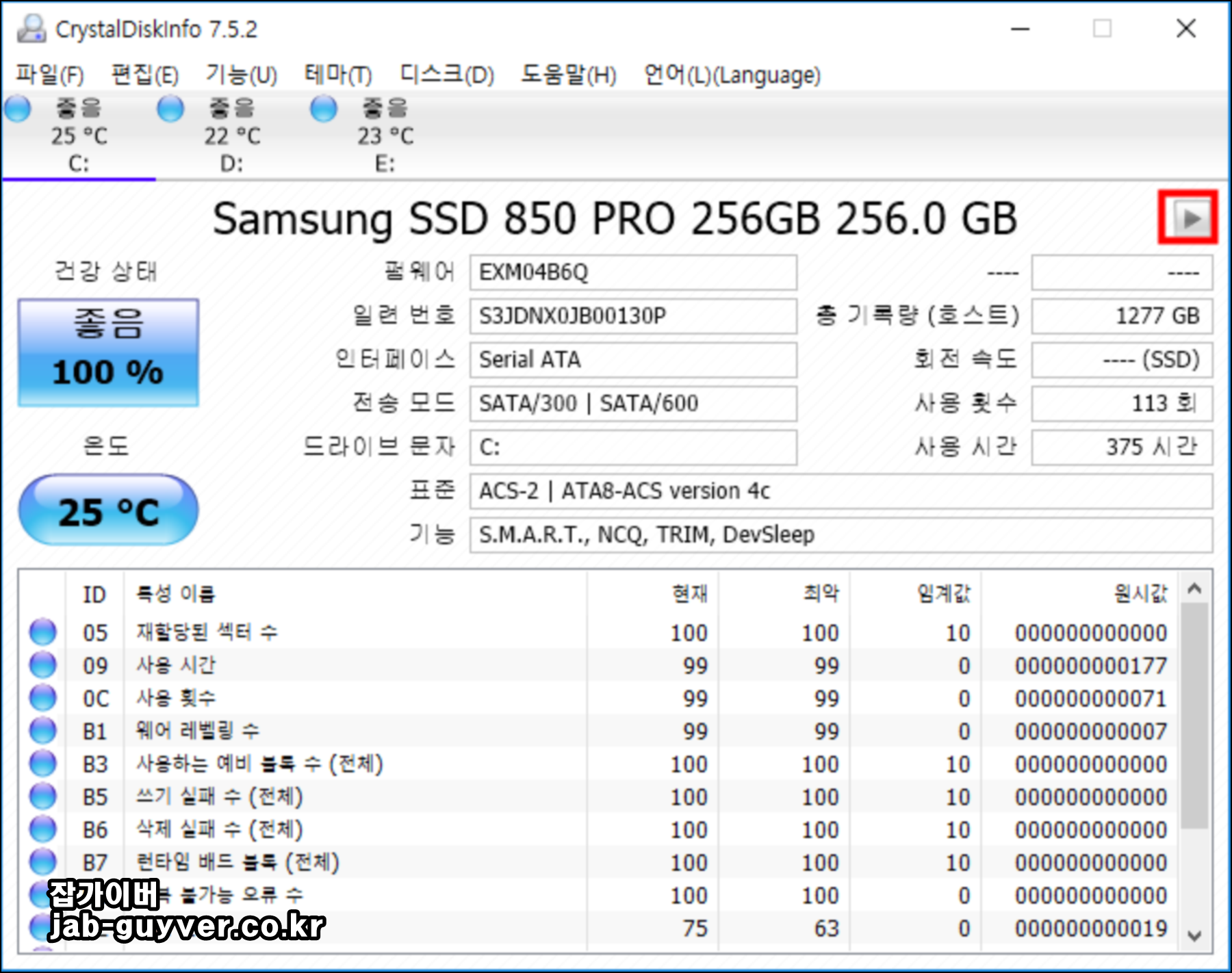
Task: Click status orb of attribute 0C row
Action: [42, 697]
